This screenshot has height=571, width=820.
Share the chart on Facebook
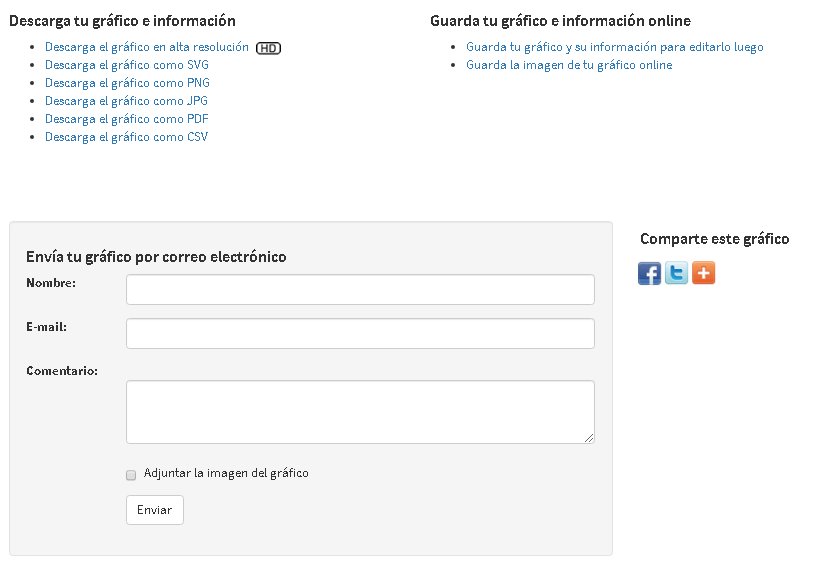point(650,273)
